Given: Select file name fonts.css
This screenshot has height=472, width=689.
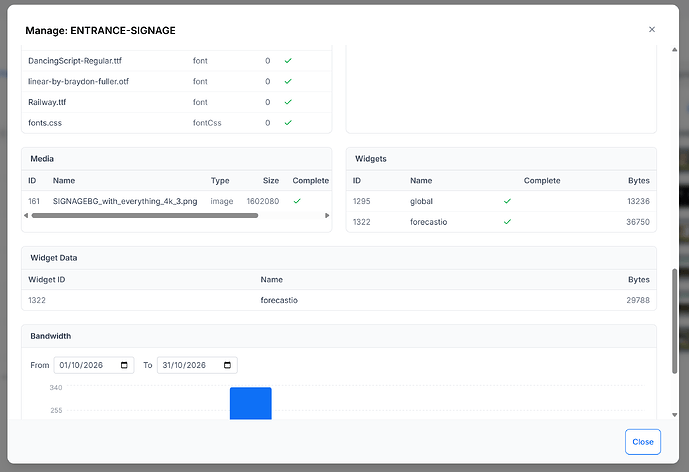Looking at the screenshot, I should click(x=45, y=123).
